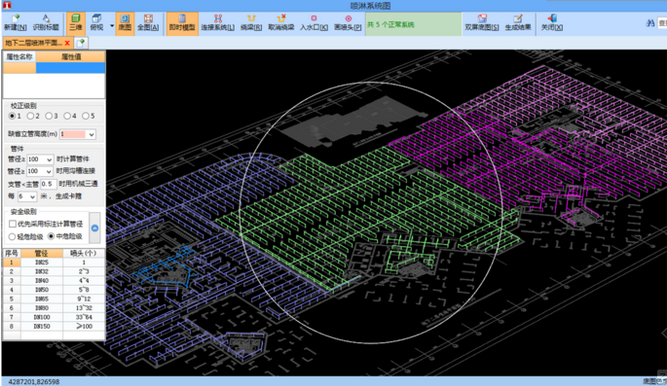The height and width of the screenshot is (386, 667).
Task: Click the 共 5 个正常系统 status label
Action: point(391,25)
